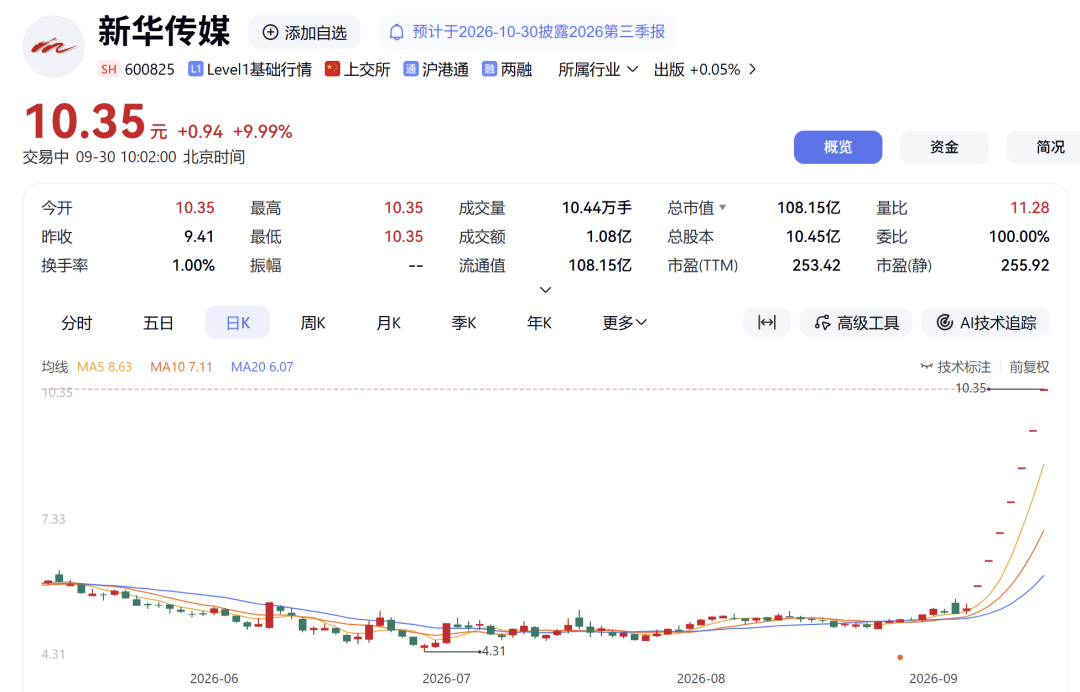Click the AI技术追踪 button

point(986,322)
